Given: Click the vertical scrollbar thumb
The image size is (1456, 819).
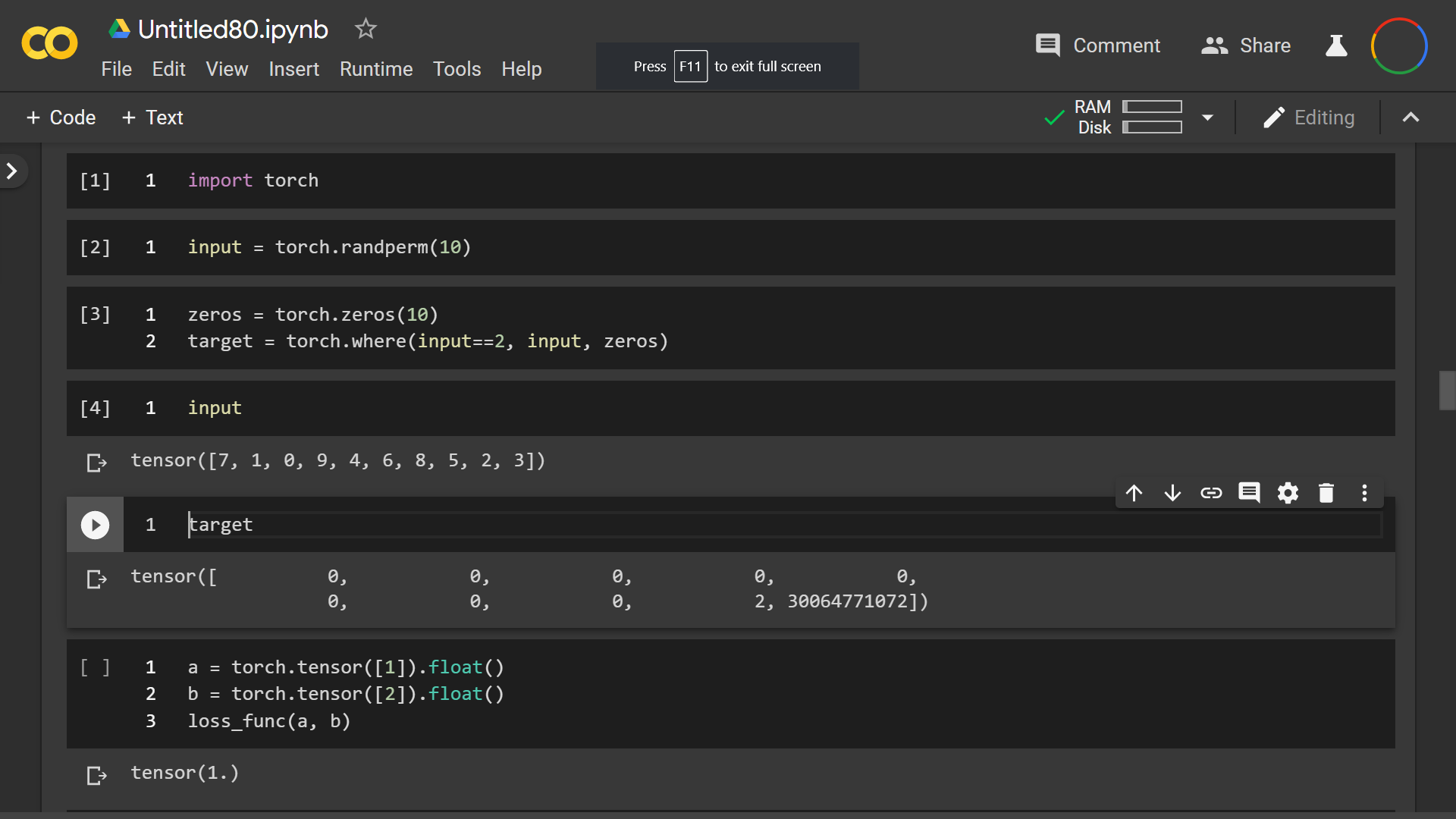Looking at the screenshot, I should 1447,391.
